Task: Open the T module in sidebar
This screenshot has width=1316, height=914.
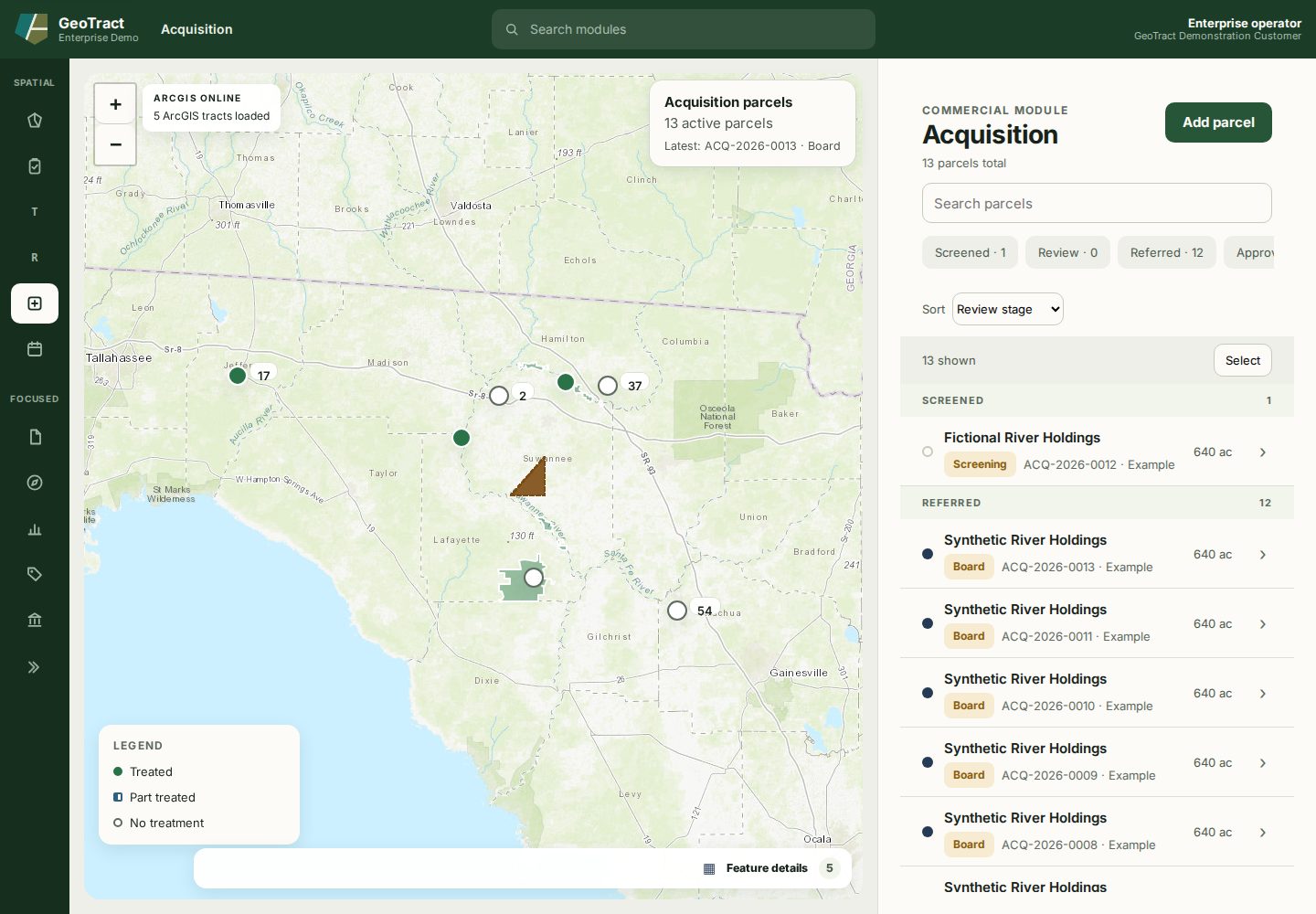Action: tap(35, 212)
